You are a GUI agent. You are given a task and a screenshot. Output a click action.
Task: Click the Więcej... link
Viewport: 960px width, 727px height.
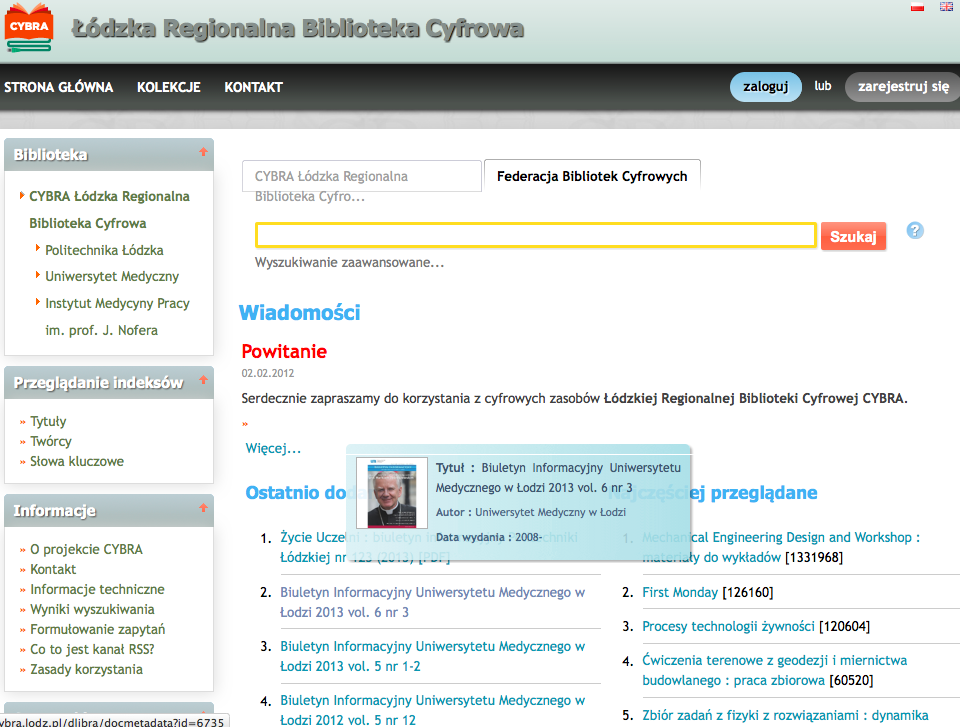pos(273,448)
